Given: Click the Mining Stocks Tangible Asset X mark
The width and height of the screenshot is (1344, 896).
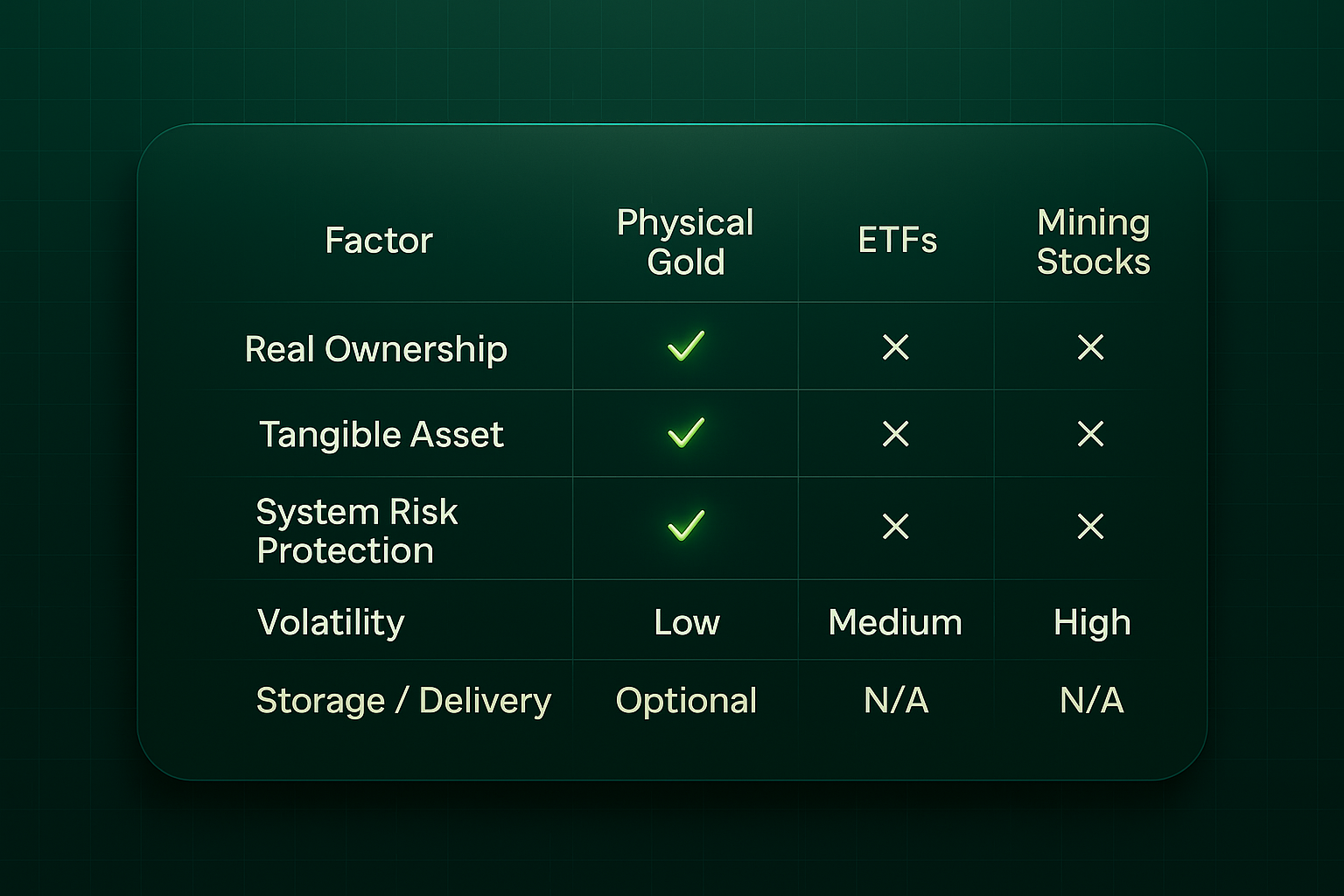Looking at the screenshot, I should click(1091, 433).
